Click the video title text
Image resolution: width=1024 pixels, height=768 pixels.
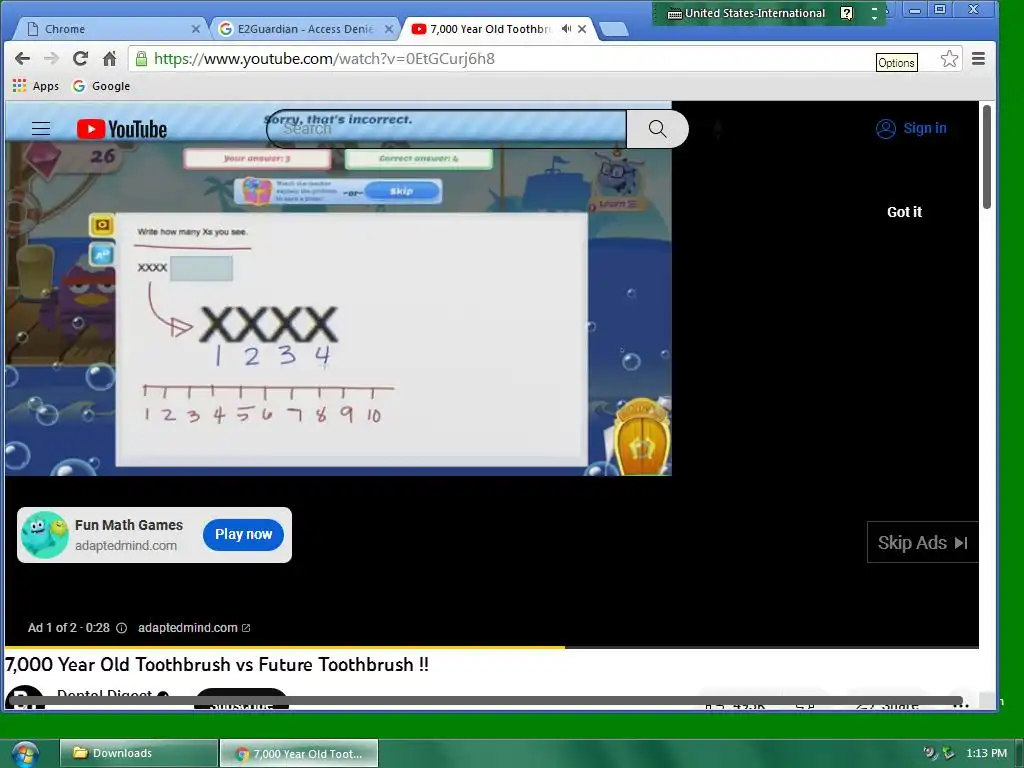pyautogui.click(x=217, y=664)
